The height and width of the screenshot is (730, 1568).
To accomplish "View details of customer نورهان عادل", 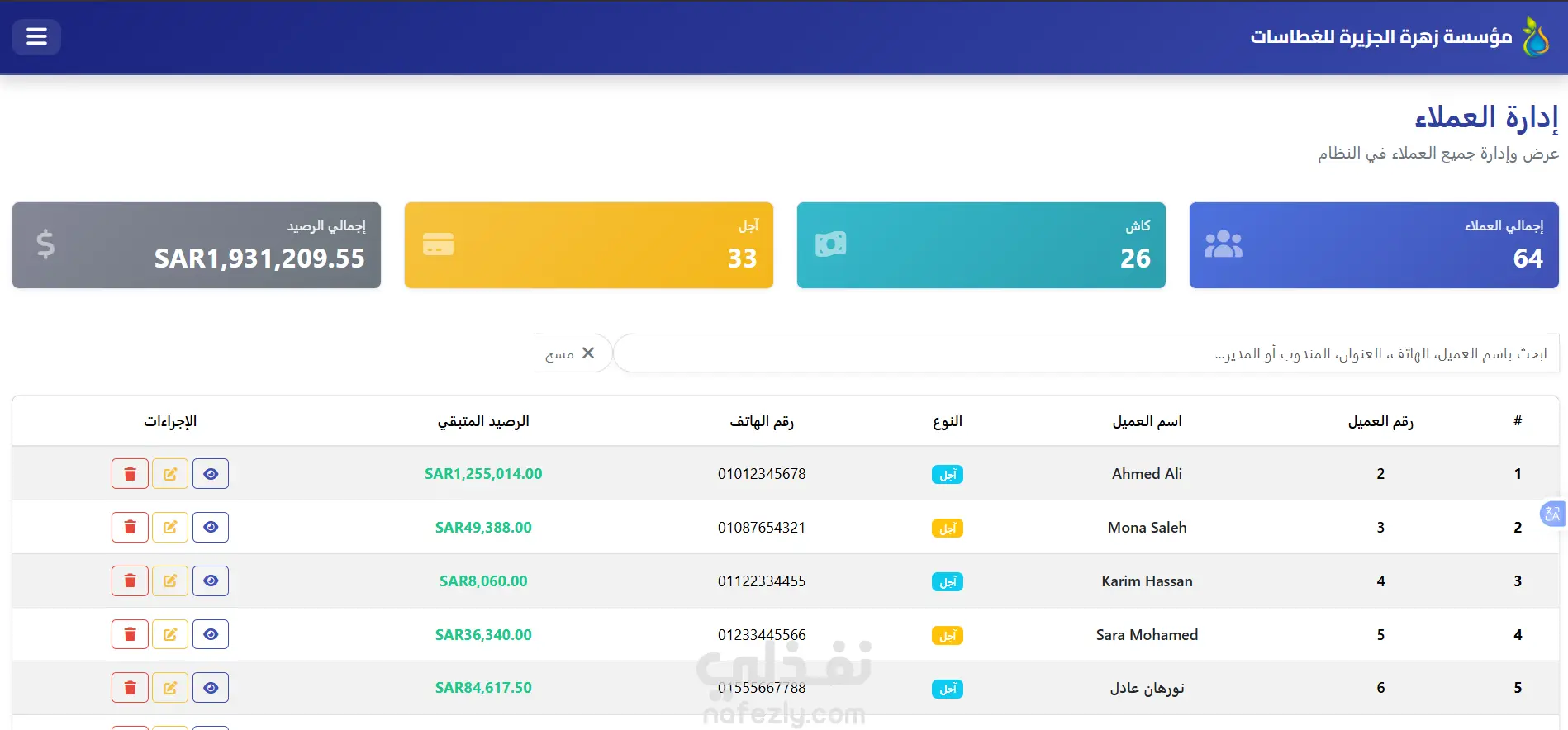I will [x=211, y=688].
